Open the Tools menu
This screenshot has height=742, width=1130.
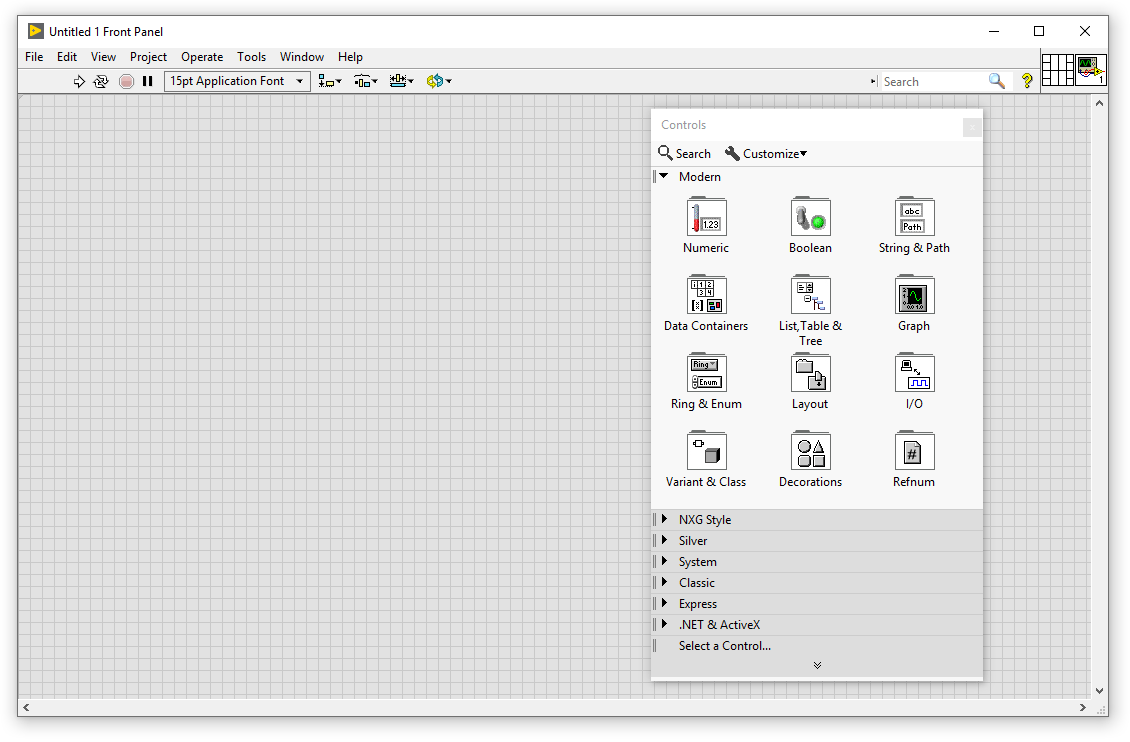click(x=252, y=57)
